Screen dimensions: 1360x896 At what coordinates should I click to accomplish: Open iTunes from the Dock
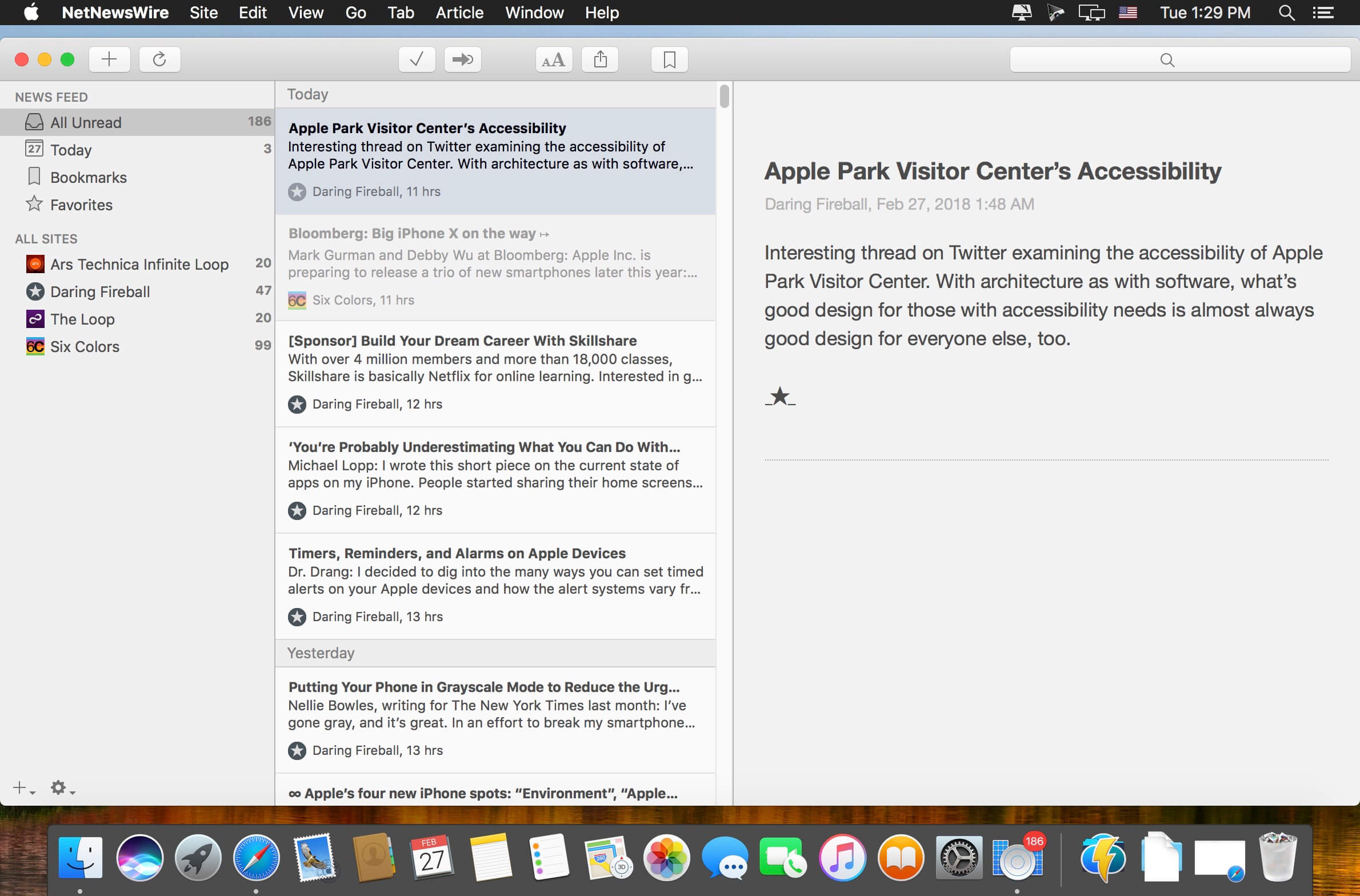pyautogui.click(x=842, y=857)
